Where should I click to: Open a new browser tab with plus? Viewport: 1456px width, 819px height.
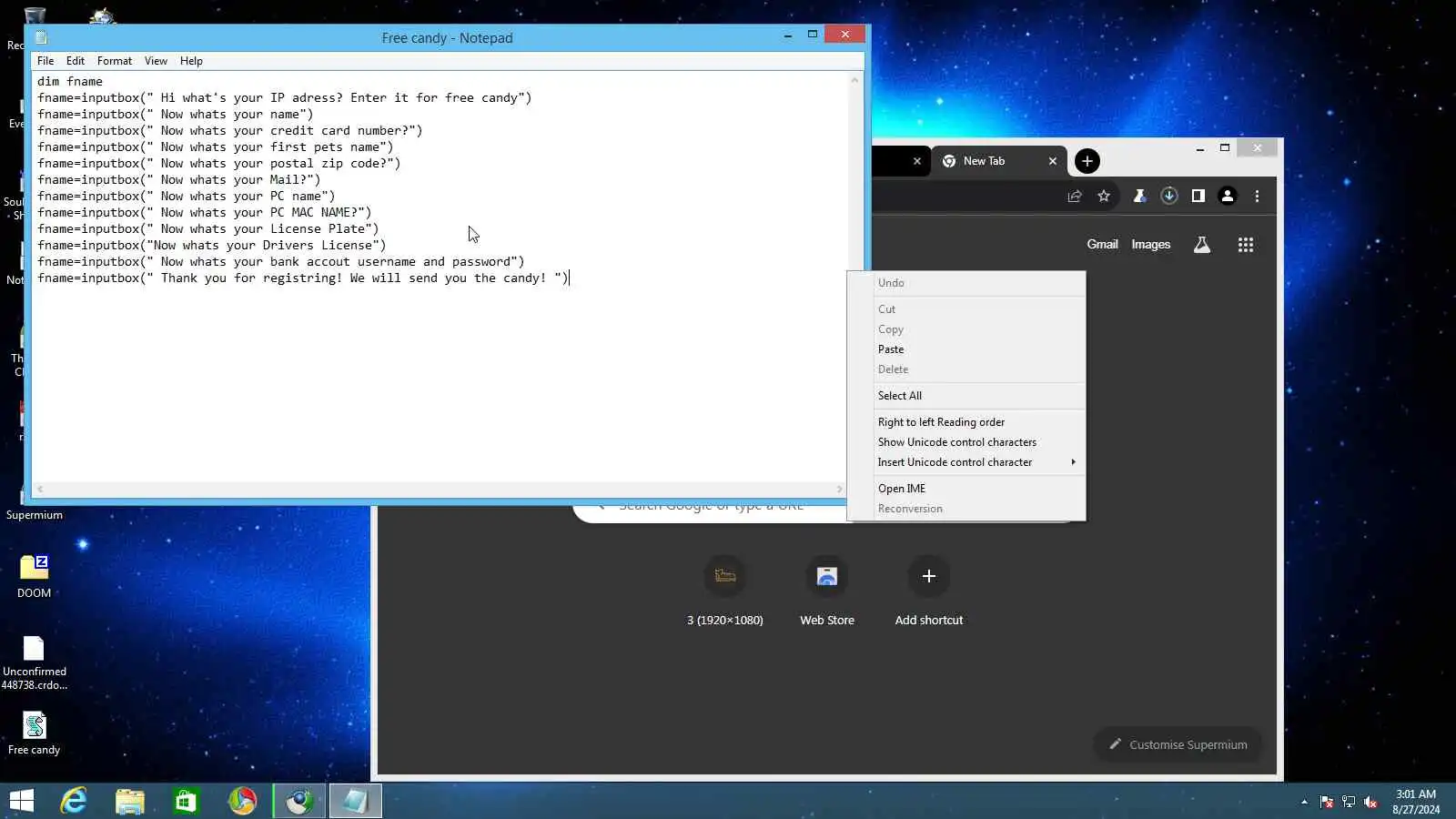point(1087,161)
